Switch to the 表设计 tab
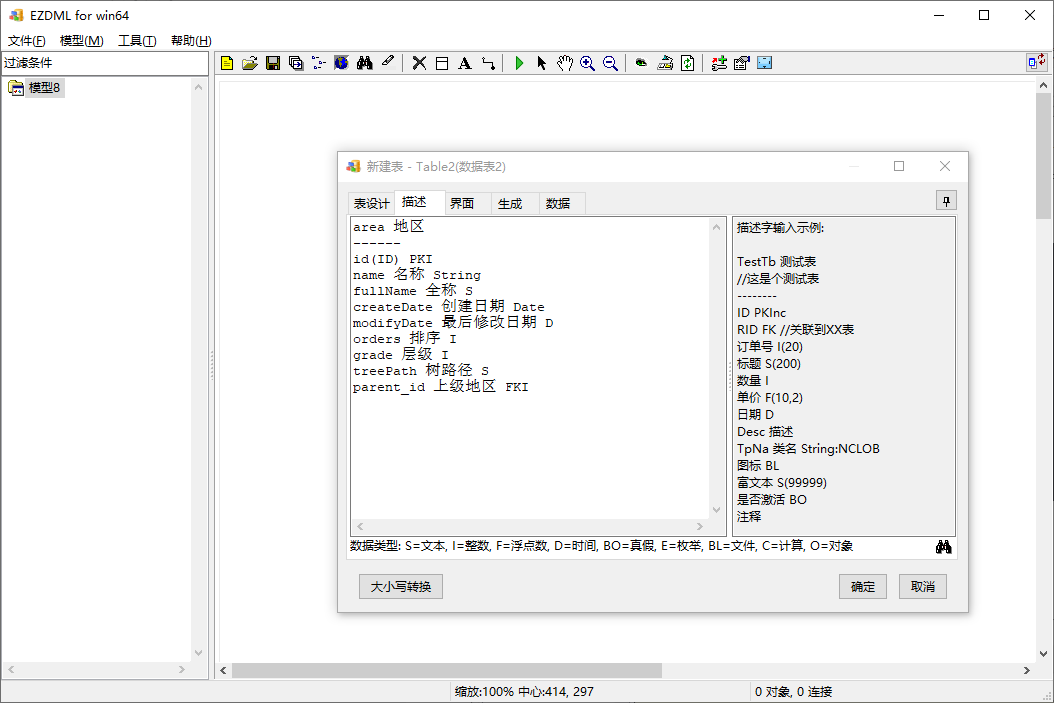Viewport: 1054px width, 703px height. [x=371, y=202]
